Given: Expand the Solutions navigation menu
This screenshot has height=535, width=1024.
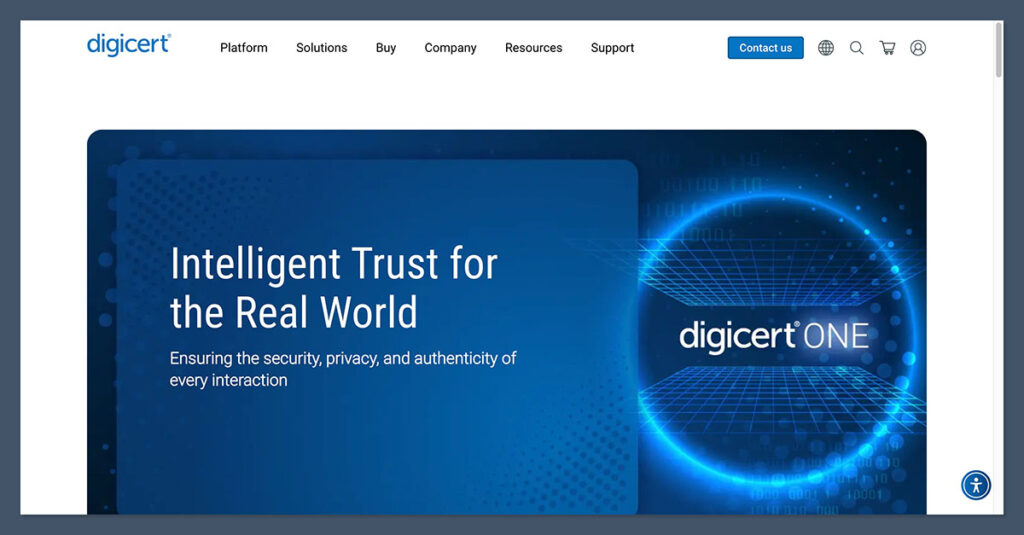Looking at the screenshot, I should 321,48.
